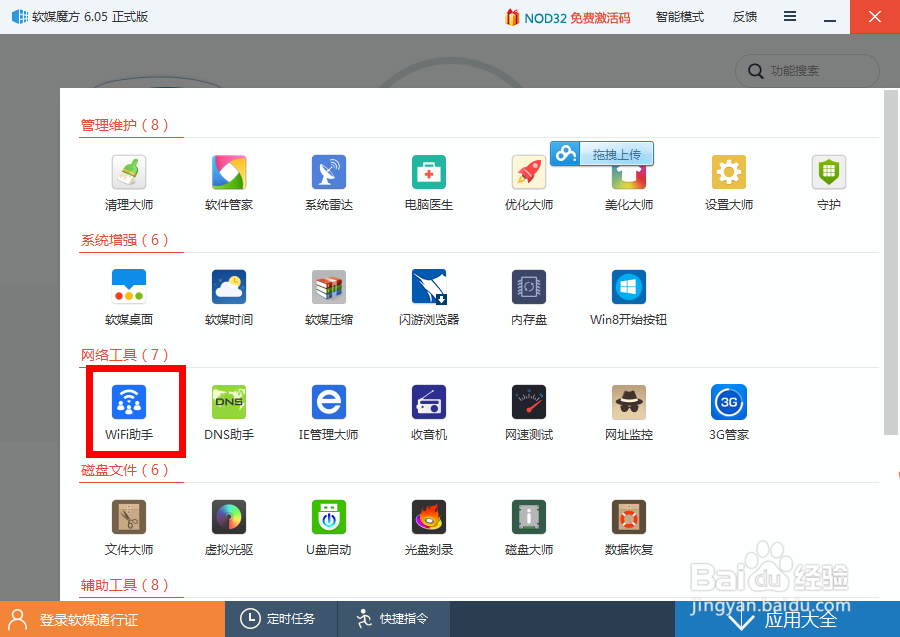This screenshot has height=637, width=900.
Task: Click the 拖拽上传 cloud upload button
Action: point(602,154)
